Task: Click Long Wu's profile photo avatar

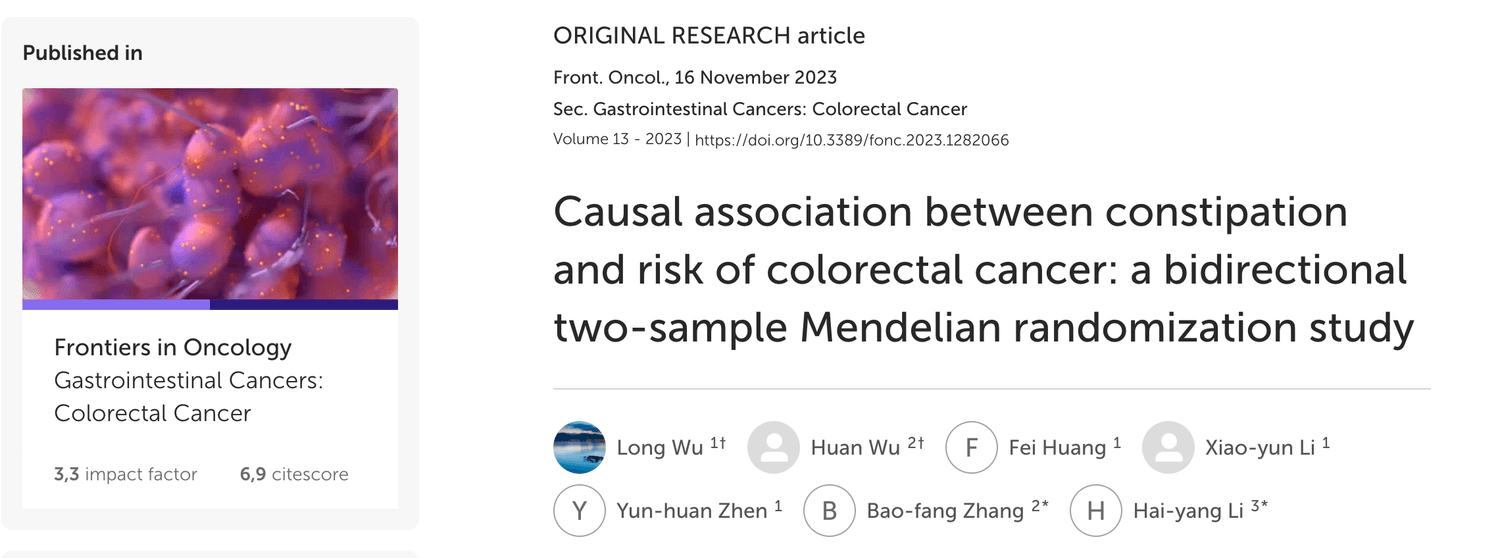Action: 579,447
